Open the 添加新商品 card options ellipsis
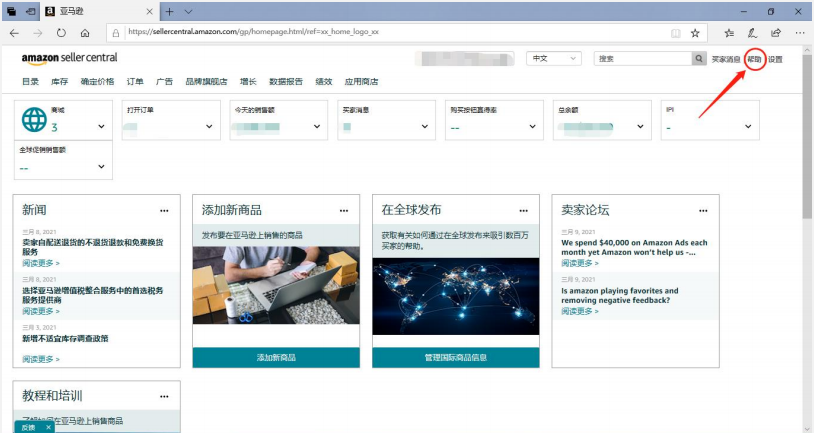 point(344,211)
